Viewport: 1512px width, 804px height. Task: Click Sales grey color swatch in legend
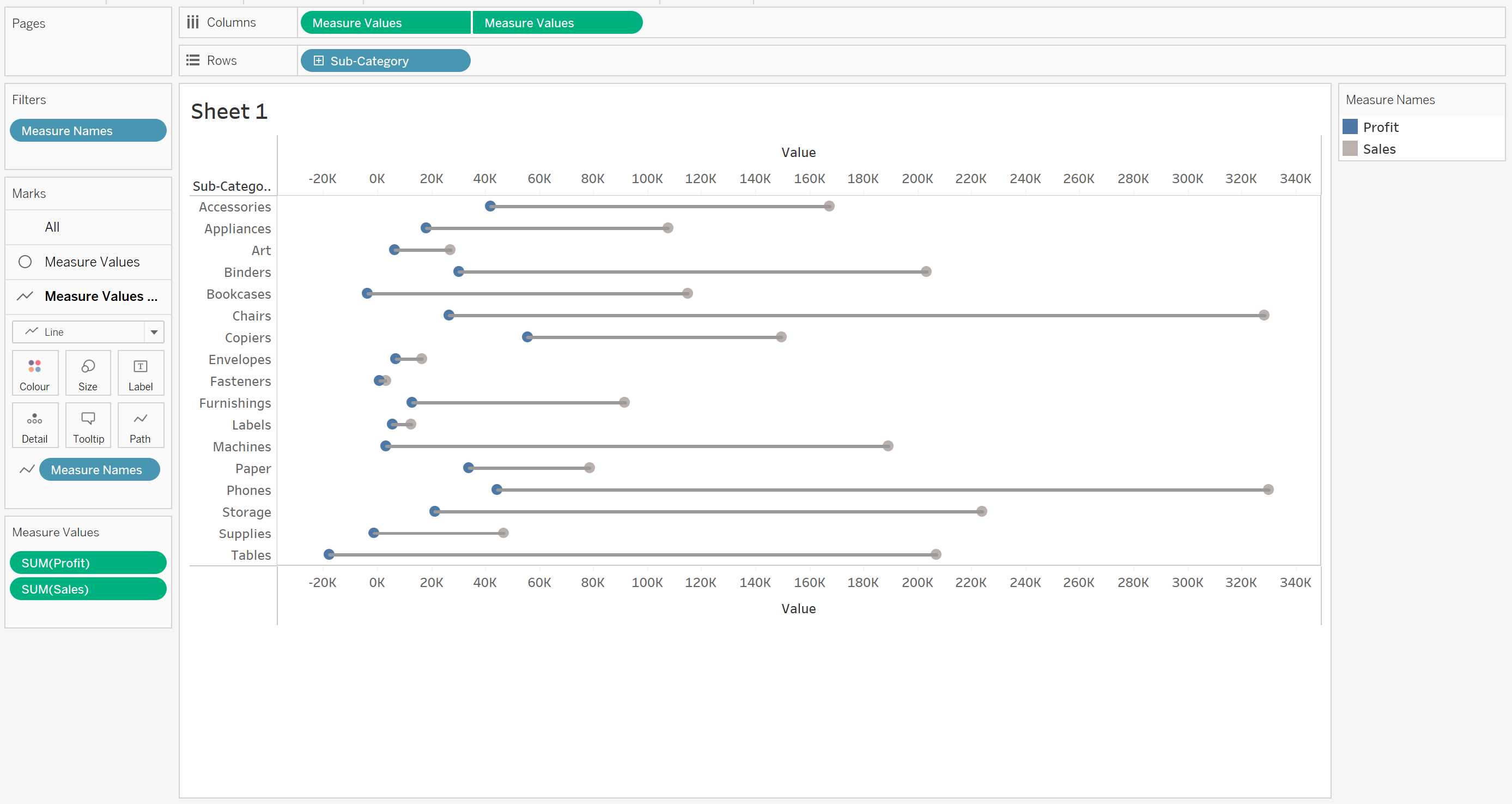coord(1350,149)
